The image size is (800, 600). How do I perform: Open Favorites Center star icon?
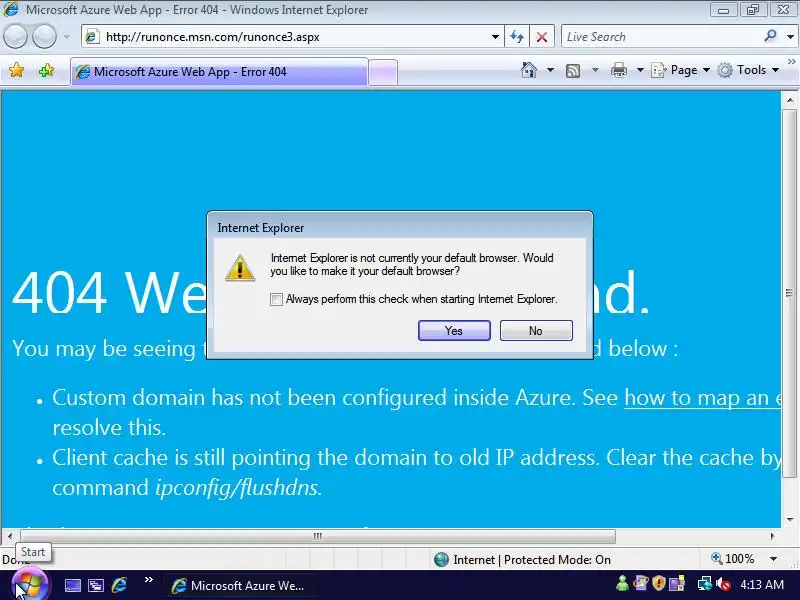[16, 70]
